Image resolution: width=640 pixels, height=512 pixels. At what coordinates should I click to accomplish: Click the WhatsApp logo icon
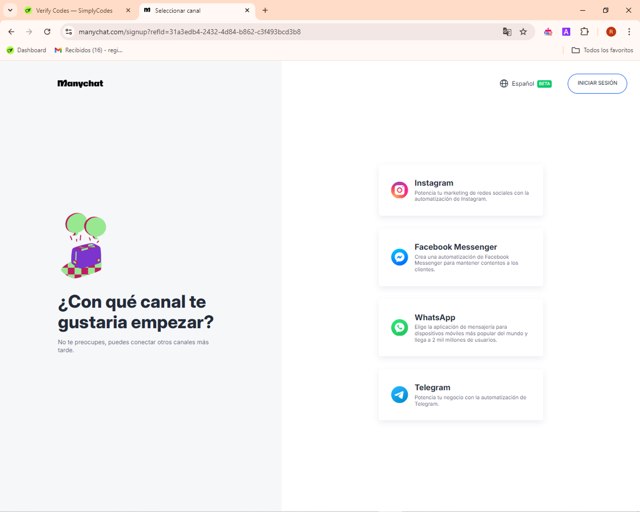point(399,327)
